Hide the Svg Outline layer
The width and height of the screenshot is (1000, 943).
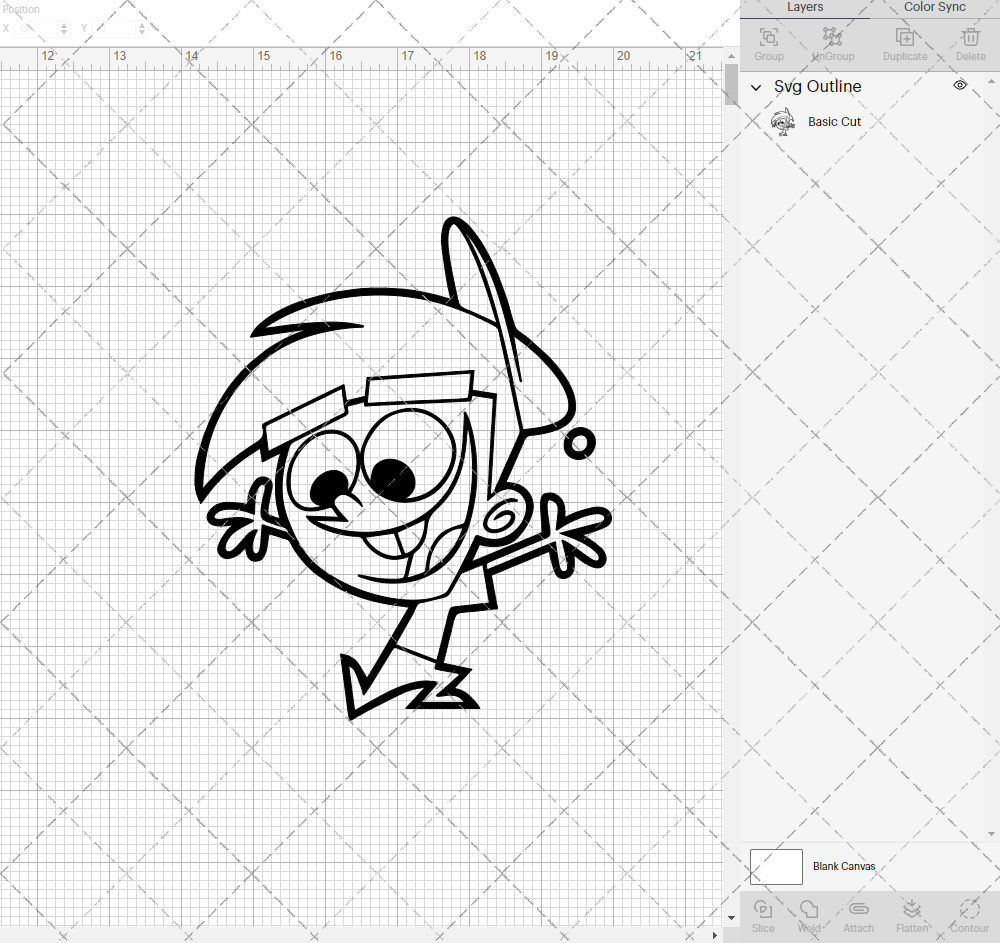click(959, 85)
